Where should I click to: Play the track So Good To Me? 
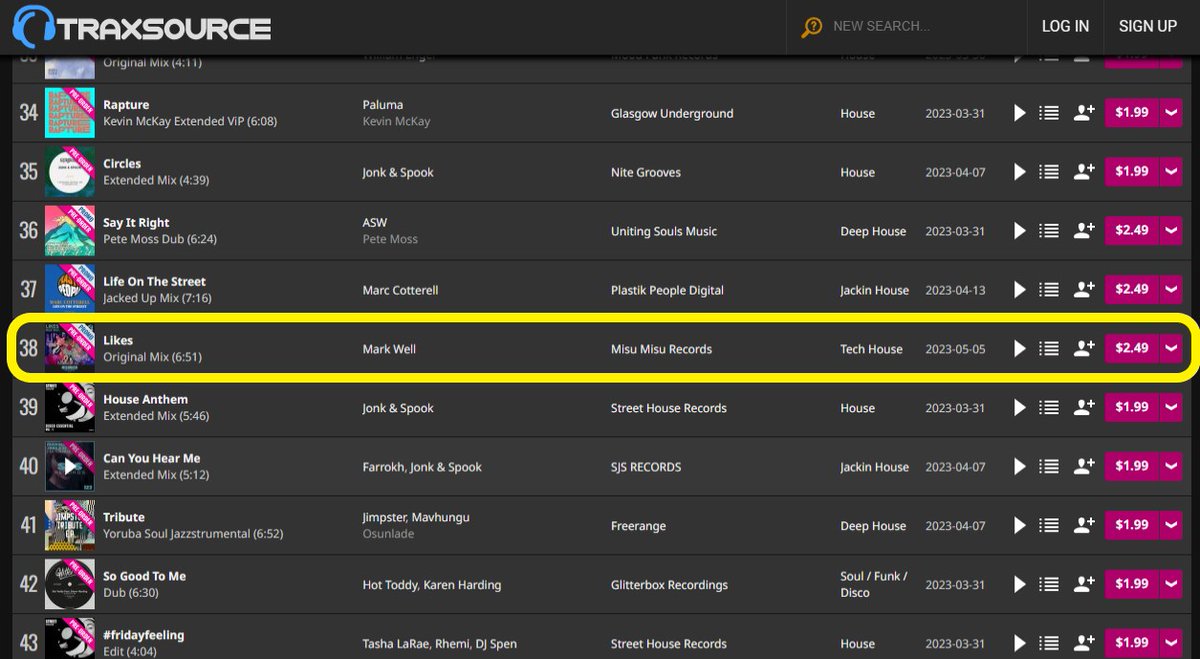click(x=1019, y=585)
